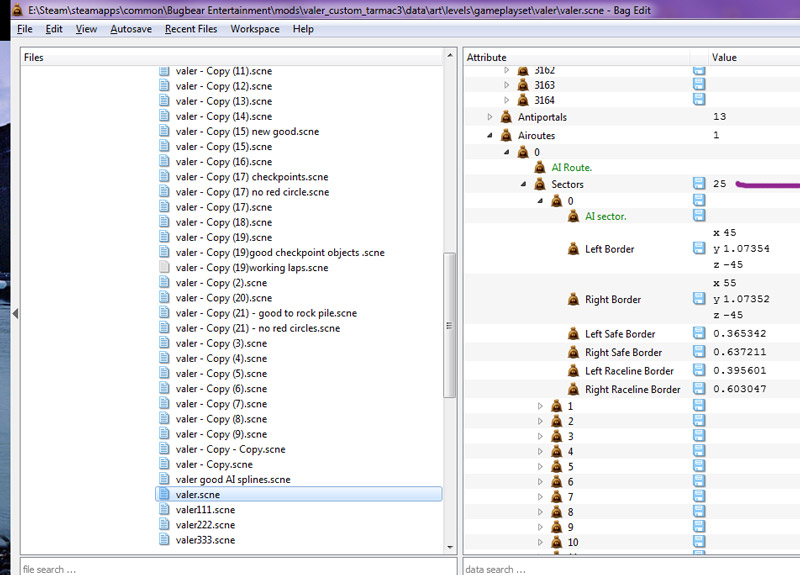Click the Files panel header
The image size is (800, 575).
232,57
